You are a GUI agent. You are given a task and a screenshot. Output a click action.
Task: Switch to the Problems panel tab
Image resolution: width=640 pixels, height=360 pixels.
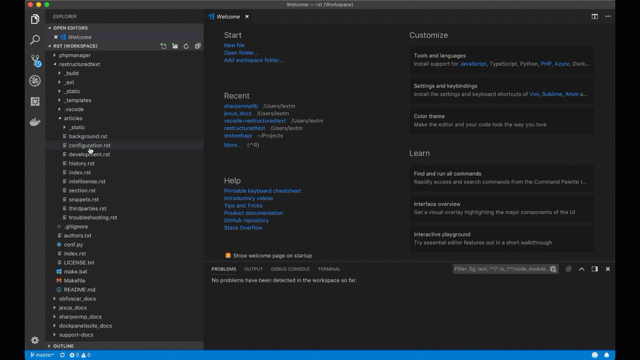click(224, 269)
